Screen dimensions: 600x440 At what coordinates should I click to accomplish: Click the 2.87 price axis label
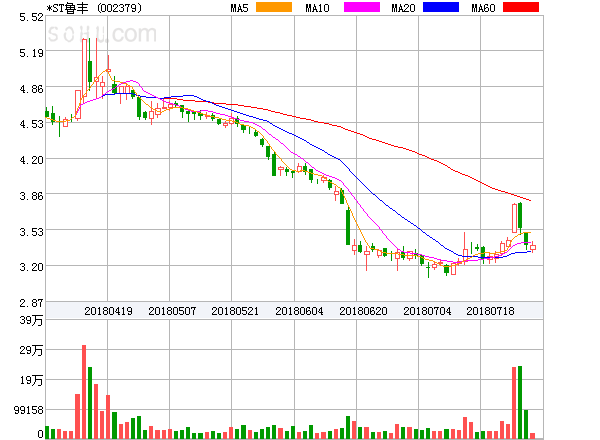[x=31, y=303]
